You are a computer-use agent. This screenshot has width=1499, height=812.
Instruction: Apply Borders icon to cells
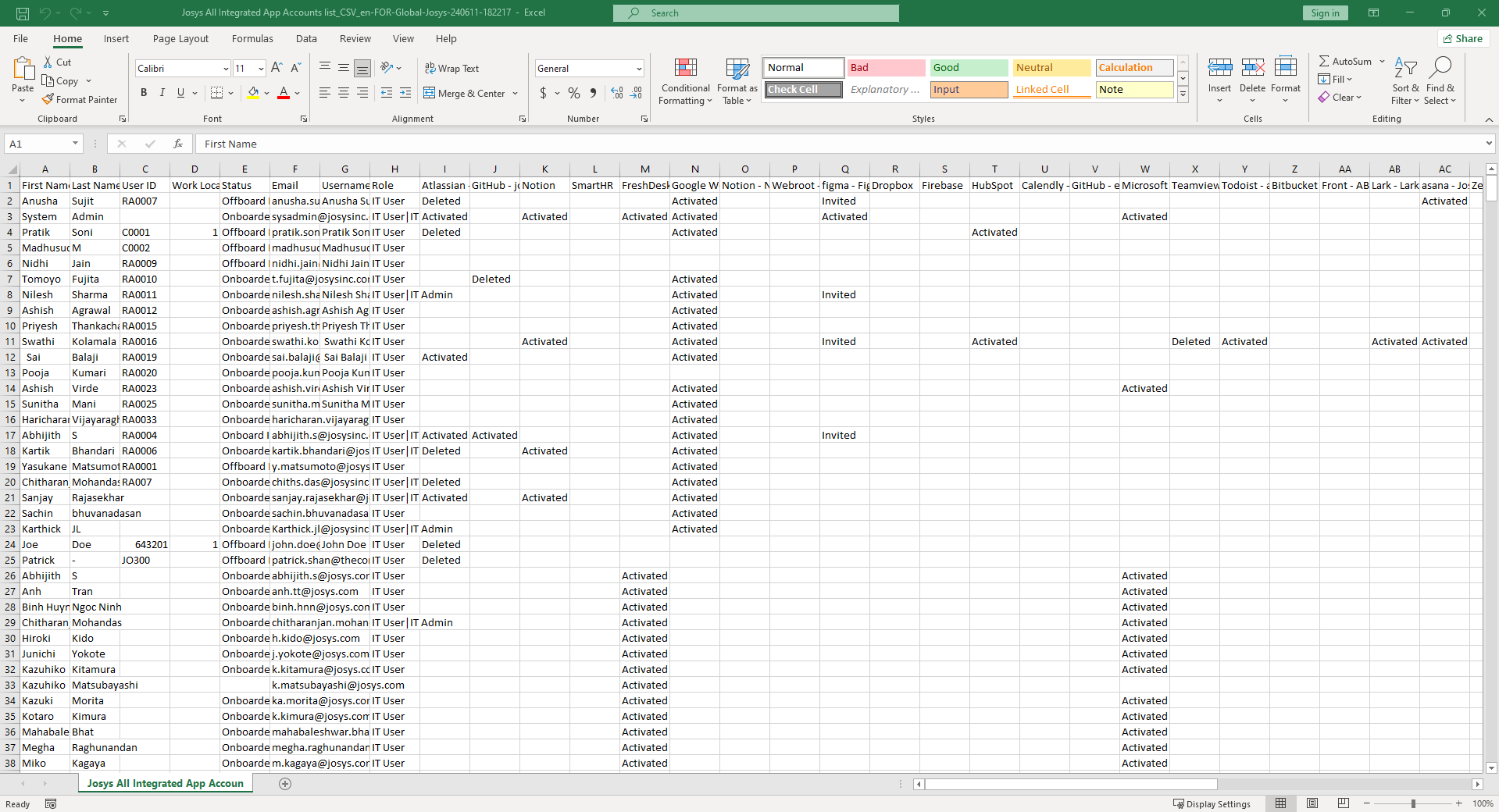tap(217, 93)
